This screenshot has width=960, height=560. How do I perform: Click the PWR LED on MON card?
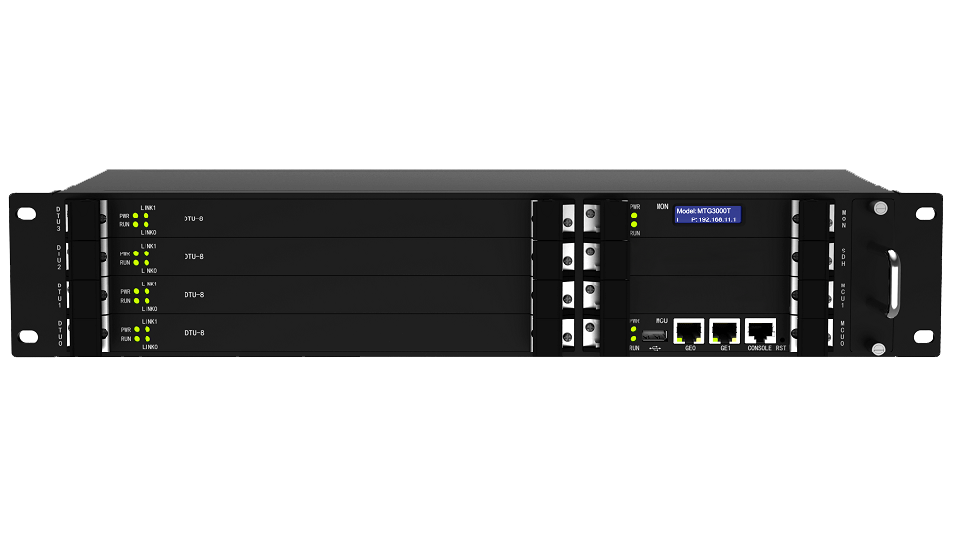634,215
